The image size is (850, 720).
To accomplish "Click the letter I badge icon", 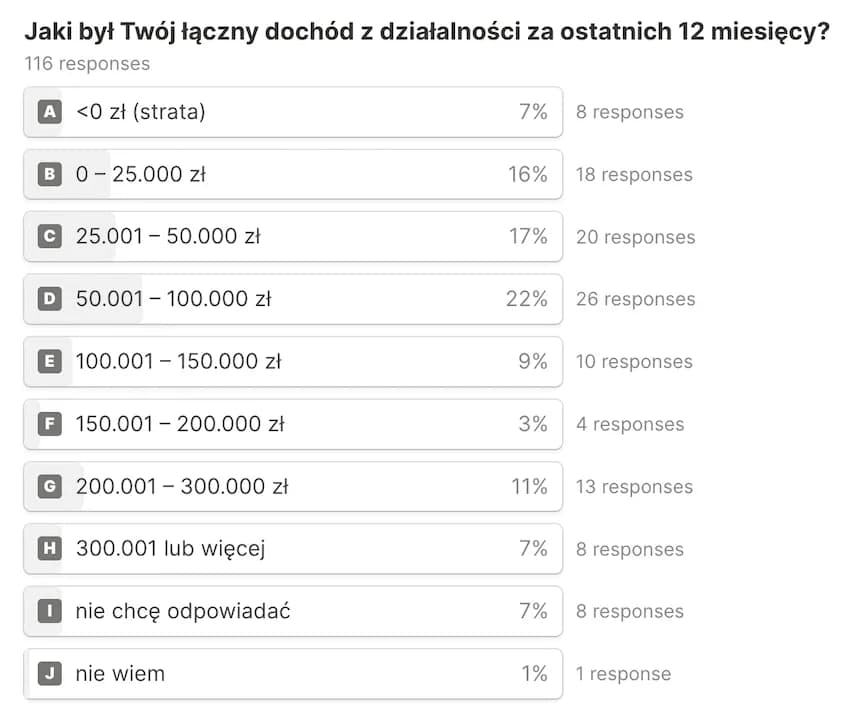I will coord(49,611).
